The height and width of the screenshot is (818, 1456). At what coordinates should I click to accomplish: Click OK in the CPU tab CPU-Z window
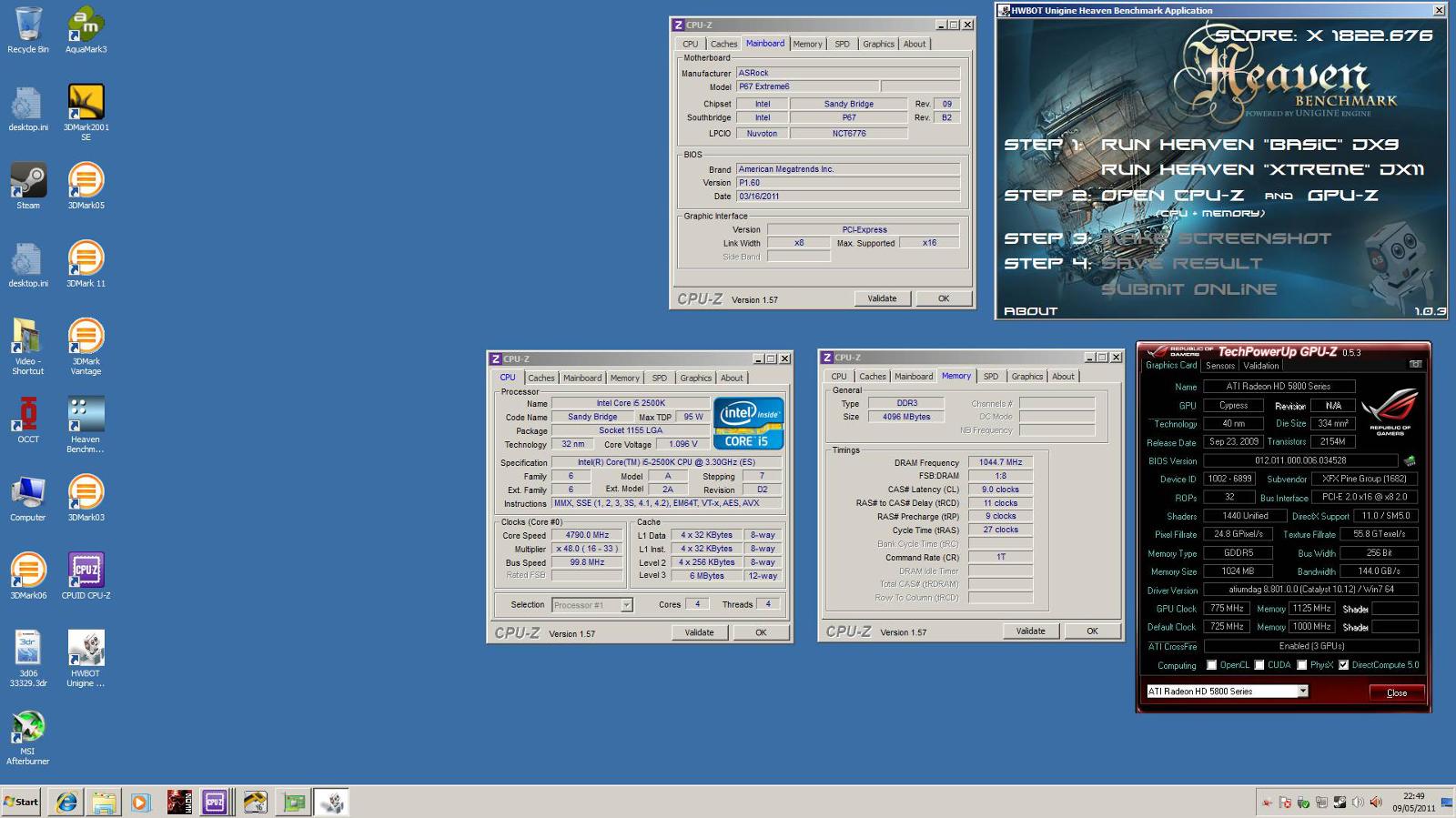pyautogui.click(x=761, y=632)
